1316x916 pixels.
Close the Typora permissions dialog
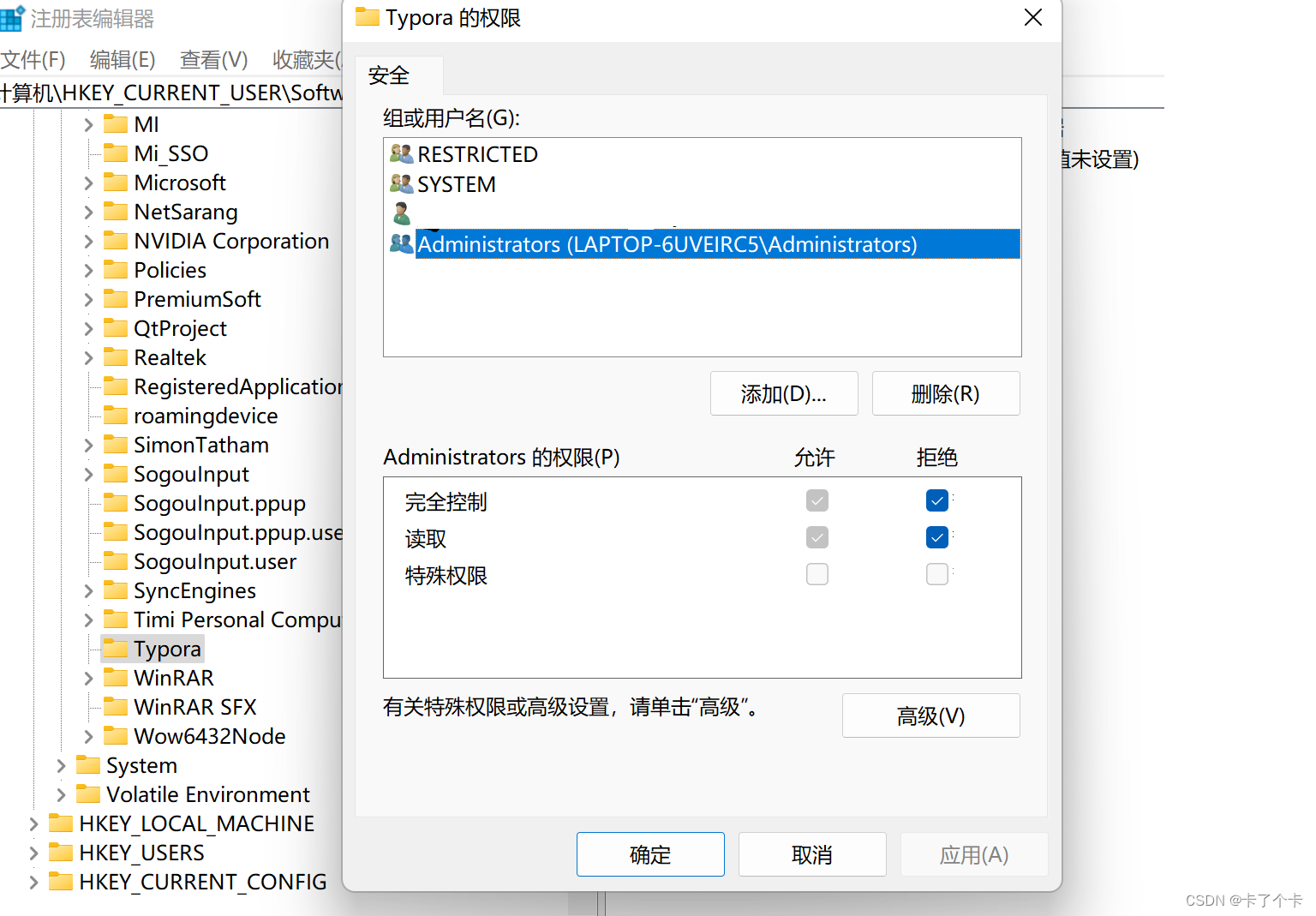point(1033,17)
